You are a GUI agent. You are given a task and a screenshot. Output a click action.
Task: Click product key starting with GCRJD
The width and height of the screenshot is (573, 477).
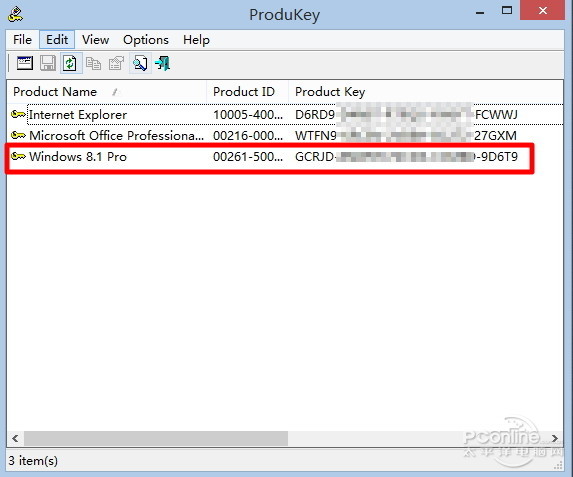406,156
